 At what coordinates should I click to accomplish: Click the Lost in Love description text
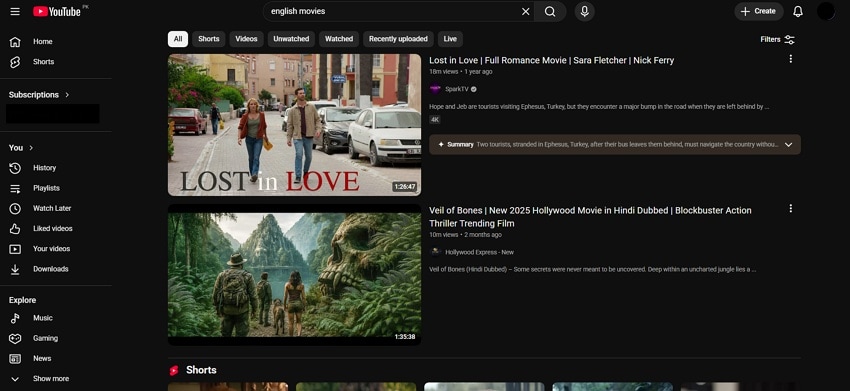tap(599, 107)
